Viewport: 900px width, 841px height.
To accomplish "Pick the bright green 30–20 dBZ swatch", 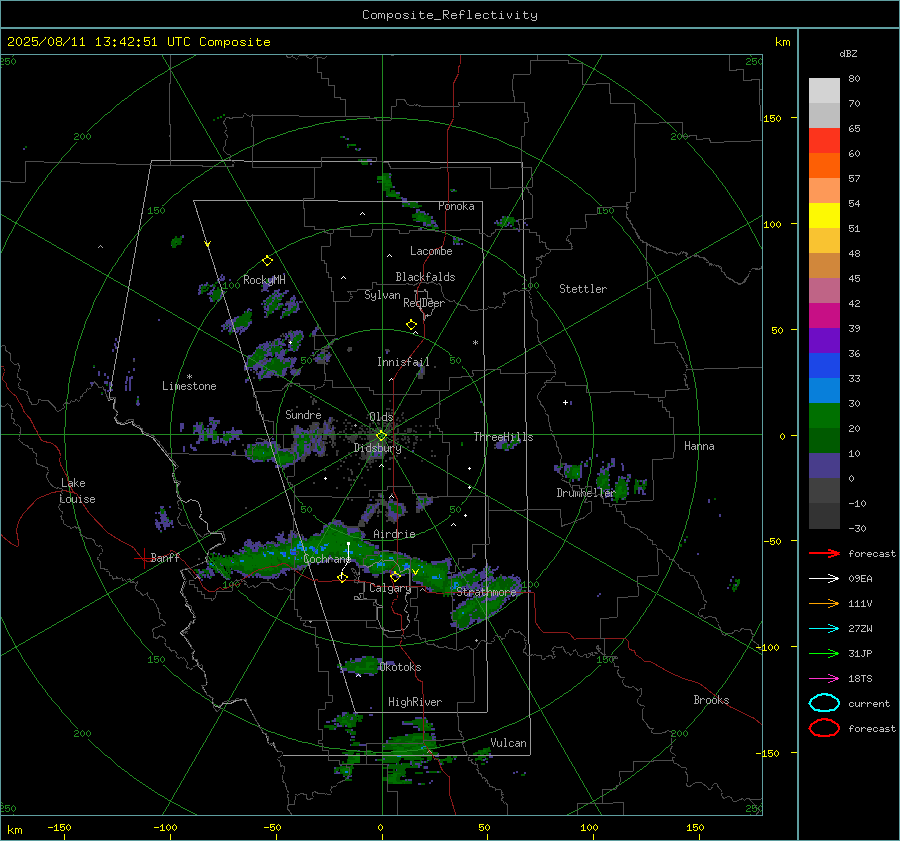I will click(x=824, y=416).
